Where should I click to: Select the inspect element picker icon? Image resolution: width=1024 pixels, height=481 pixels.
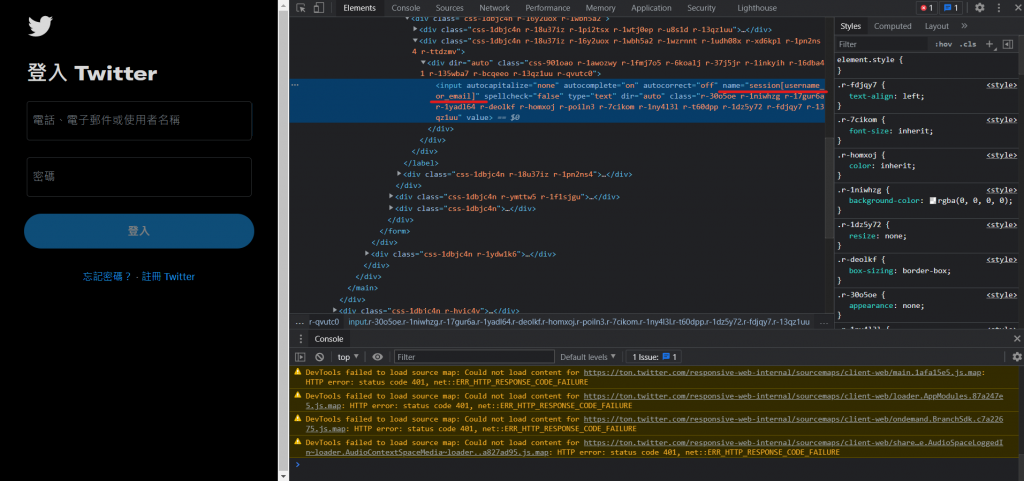click(301, 8)
